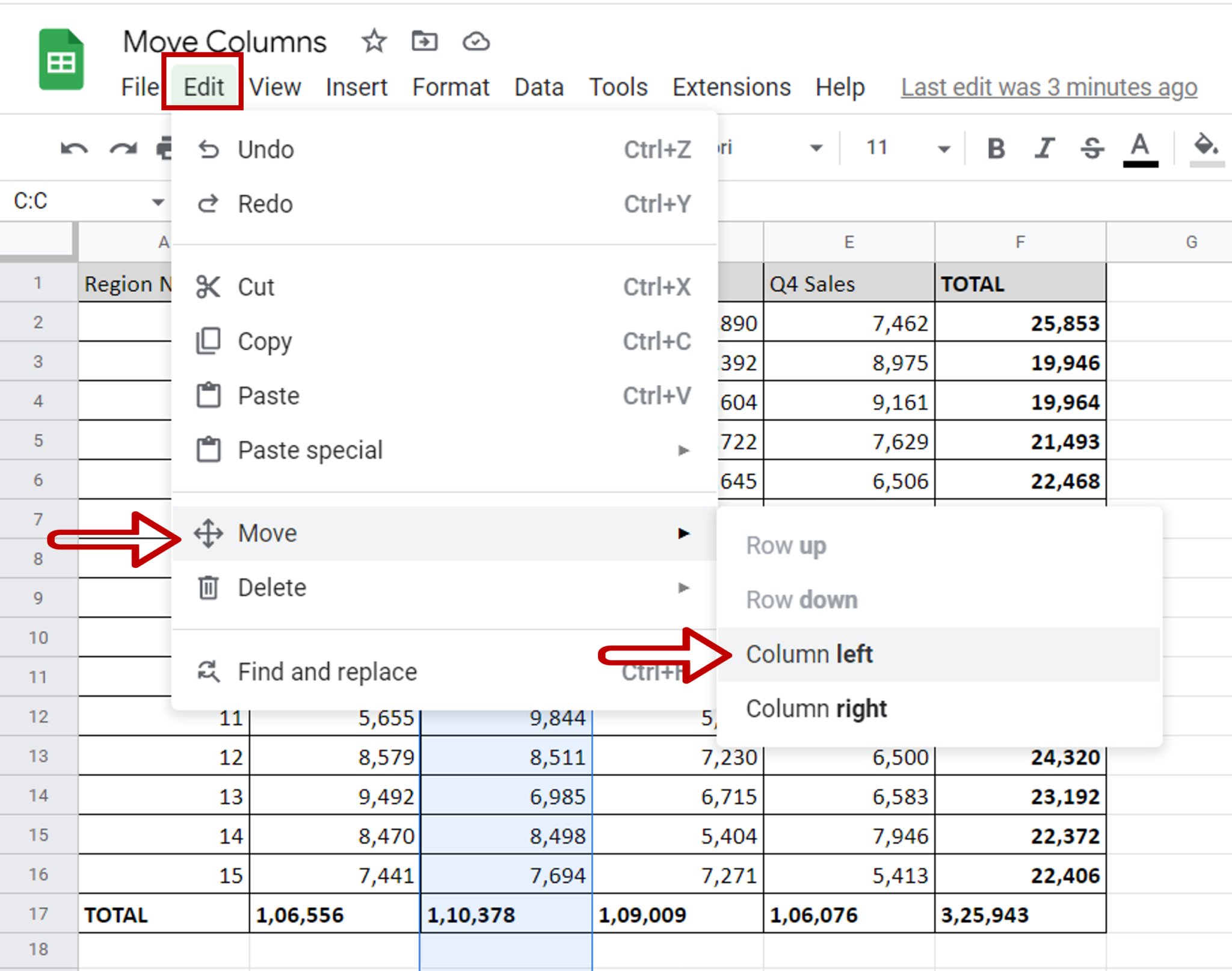Open the move-to-folder icon

click(425, 42)
